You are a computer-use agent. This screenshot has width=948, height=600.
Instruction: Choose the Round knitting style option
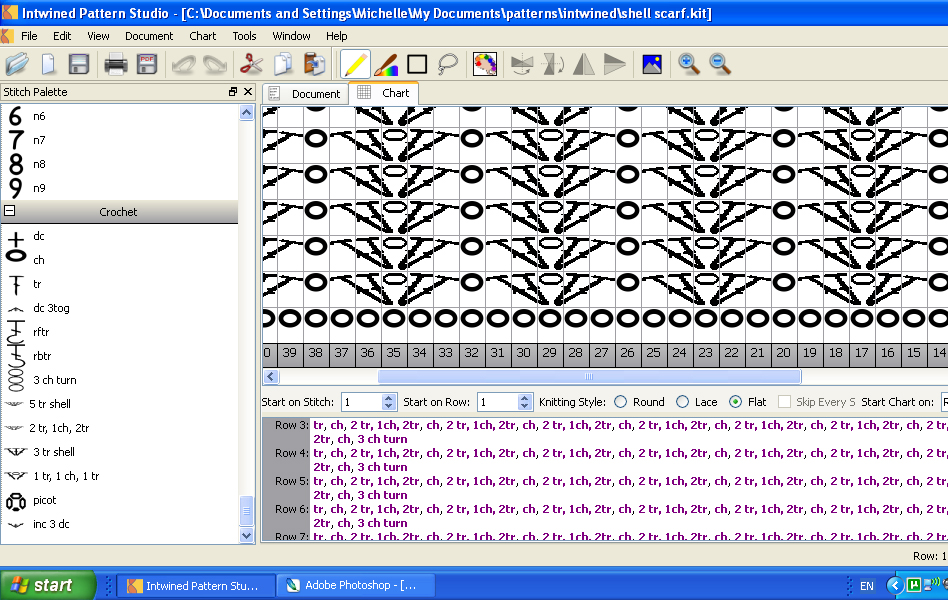[622, 399]
